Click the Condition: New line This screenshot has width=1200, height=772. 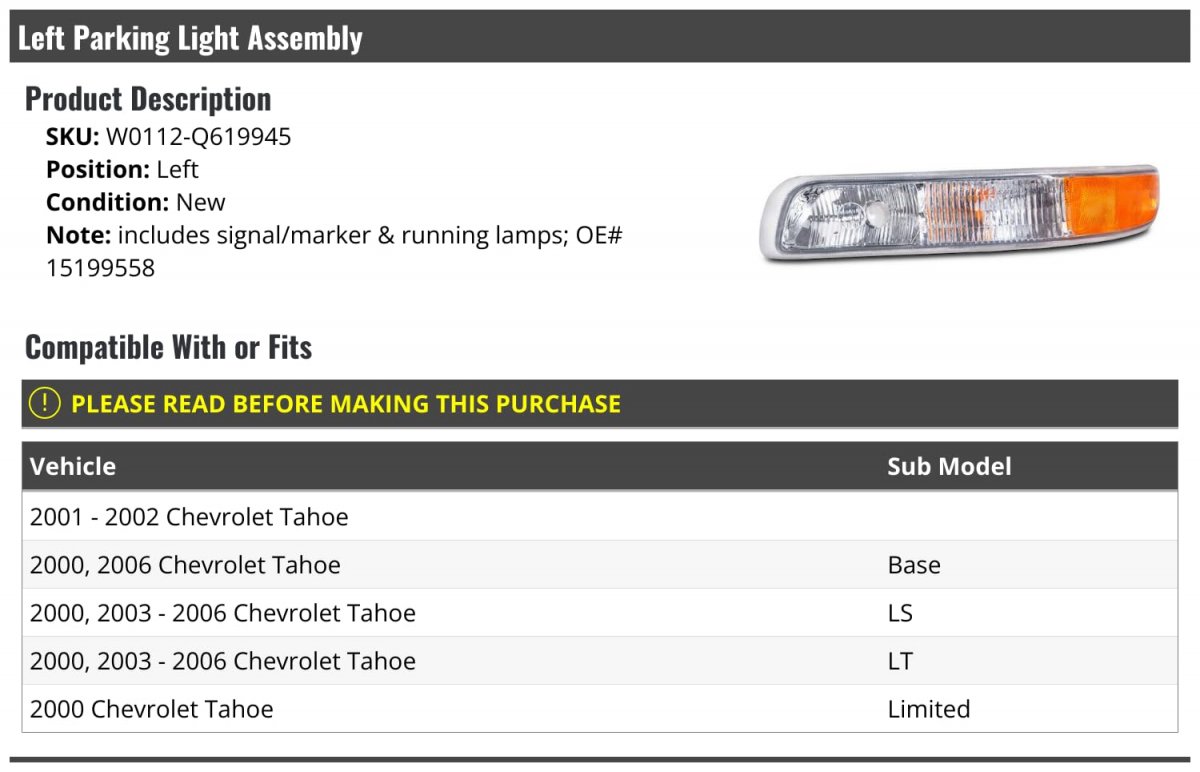click(136, 202)
